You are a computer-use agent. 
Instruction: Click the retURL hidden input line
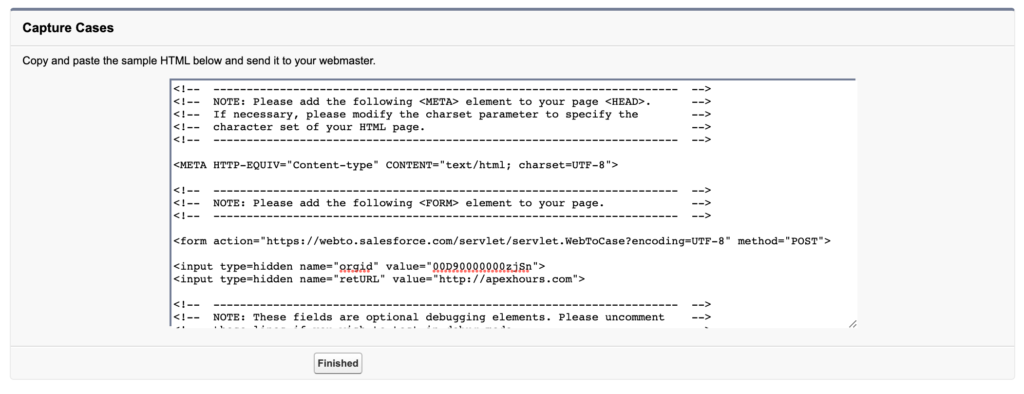click(x=379, y=279)
